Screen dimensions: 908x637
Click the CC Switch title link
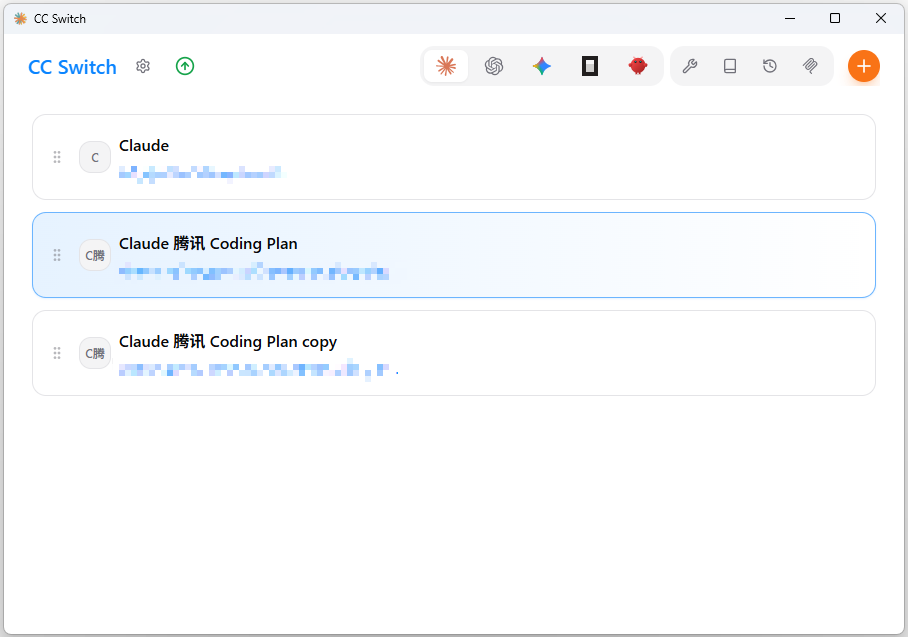click(72, 67)
